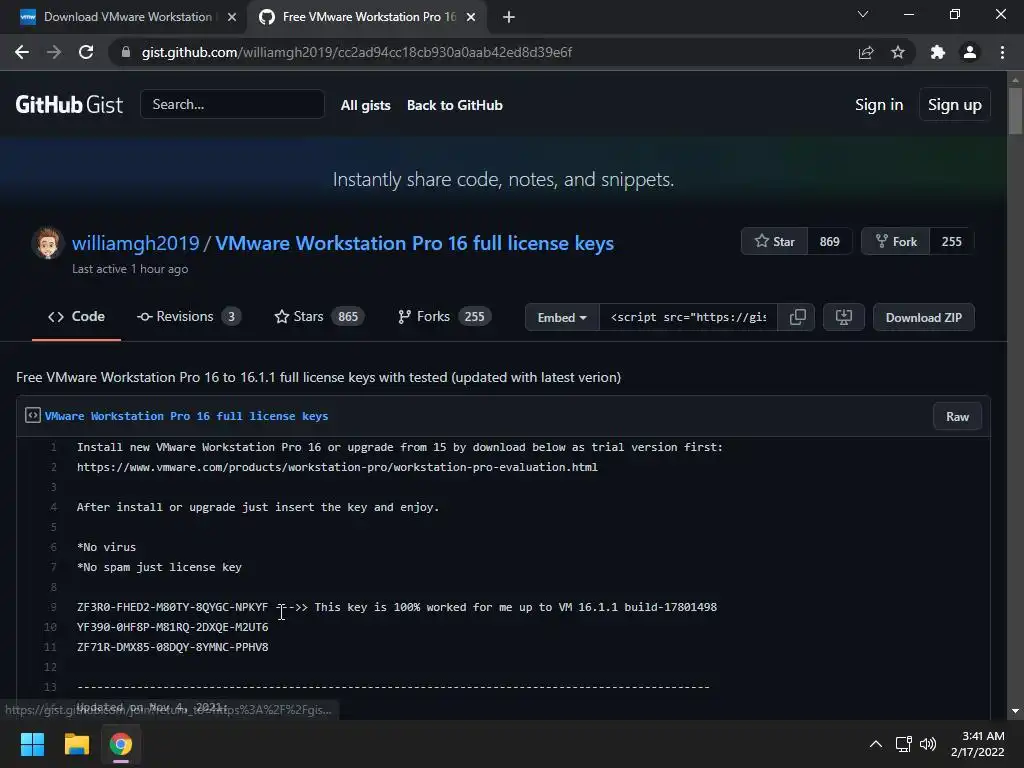Click the "*No virus" line

[x=106, y=547]
